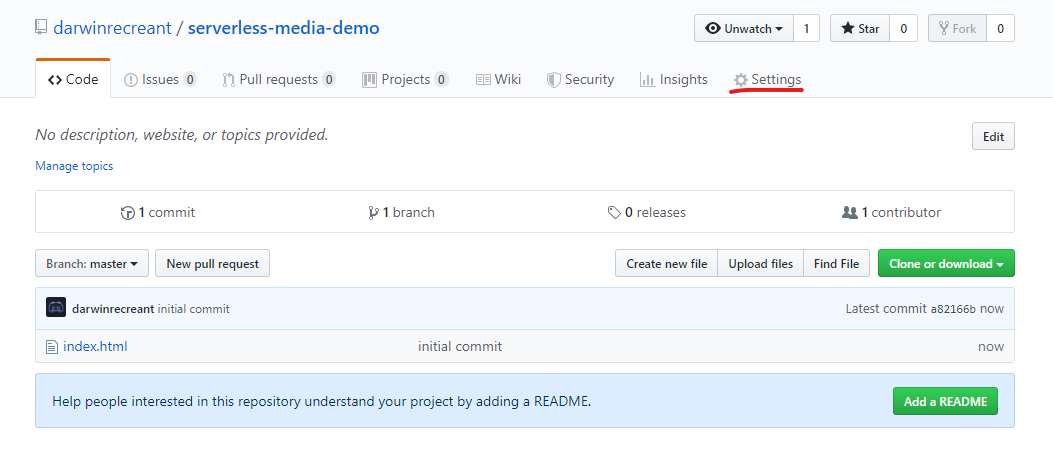This screenshot has width=1053, height=458.
Task: Open the Security tab
Action: point(580,79)
